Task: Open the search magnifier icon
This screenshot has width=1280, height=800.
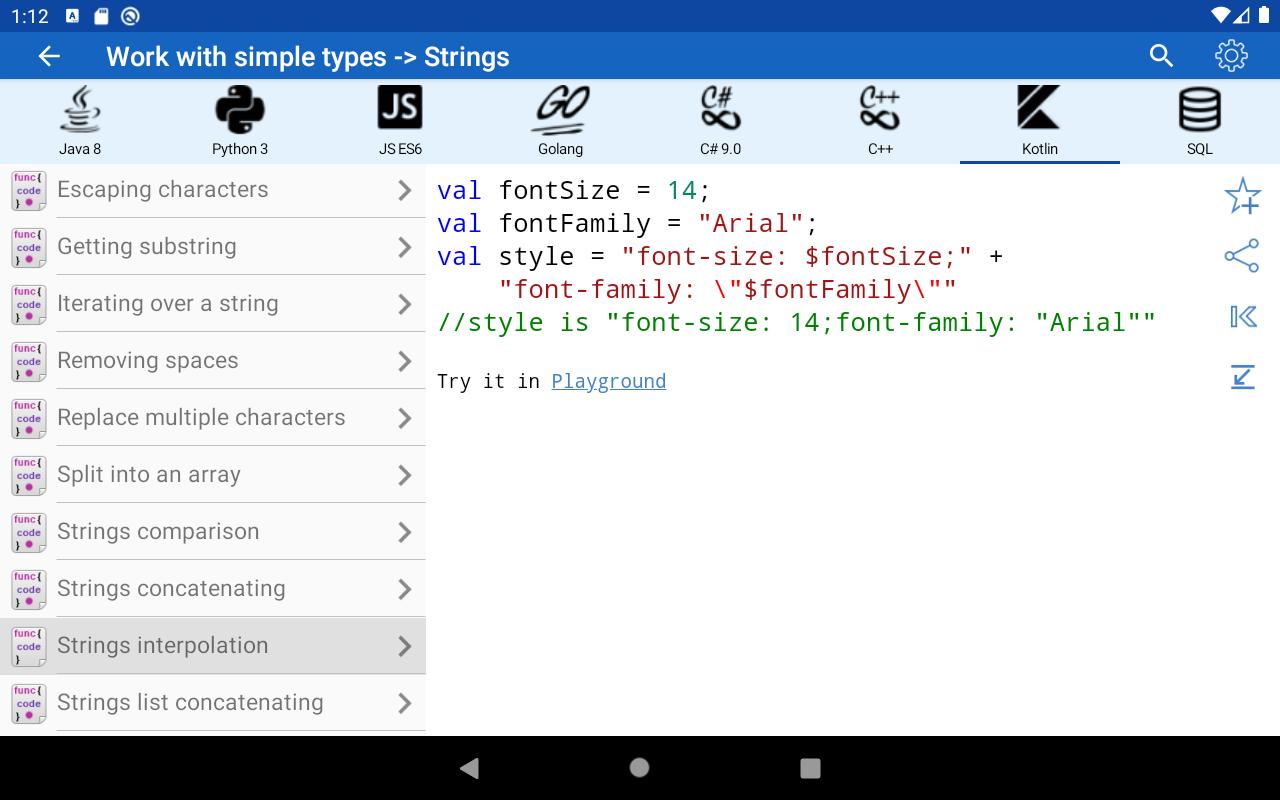Action: [x=1161, y=56]
